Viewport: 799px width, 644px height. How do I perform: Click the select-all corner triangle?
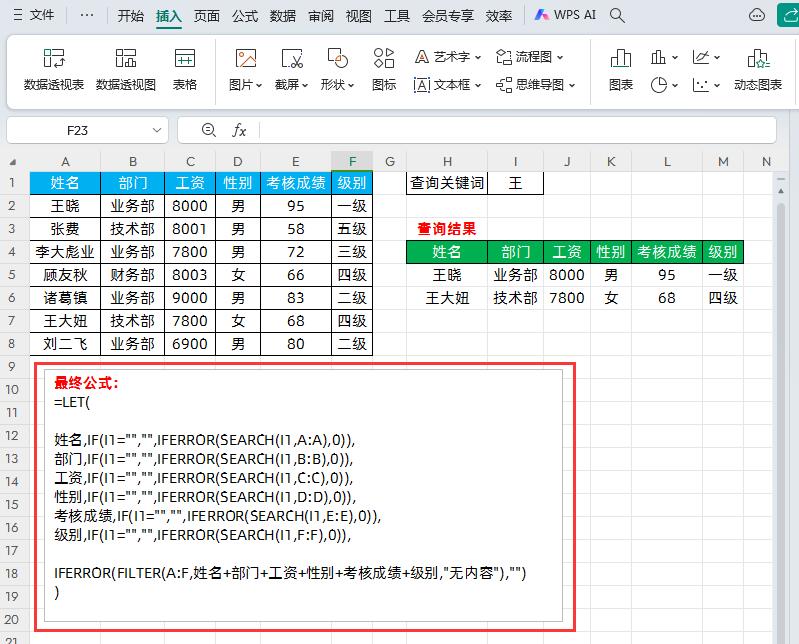tap(13, 162)
